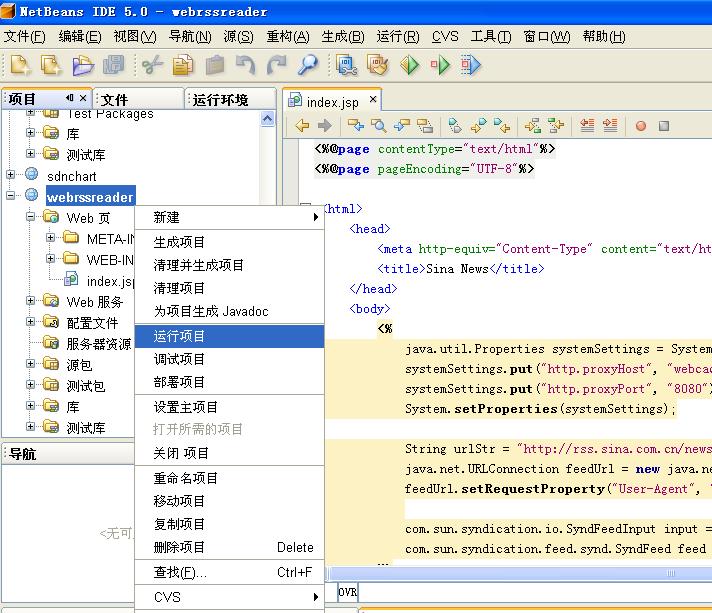The image size is (712, 613).
Task: Select 重命名项目 in the context menu
Action: pyautogui.click(x=229, y=479)
